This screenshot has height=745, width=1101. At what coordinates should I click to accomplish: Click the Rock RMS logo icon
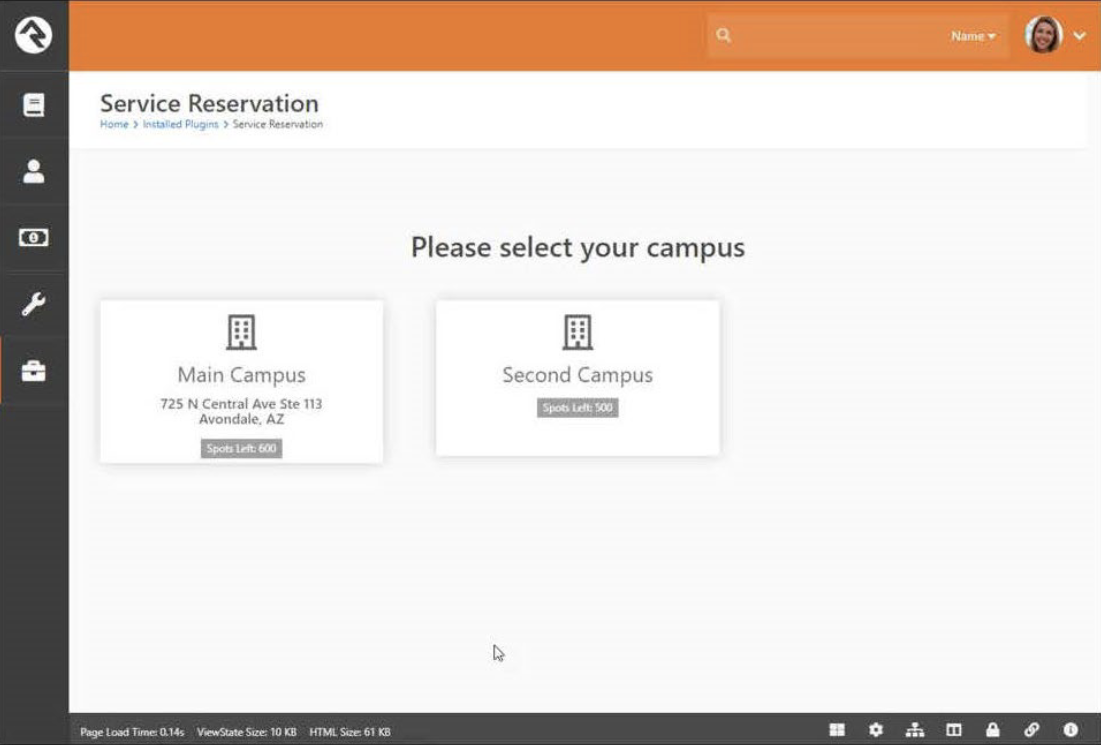[33, 35]
